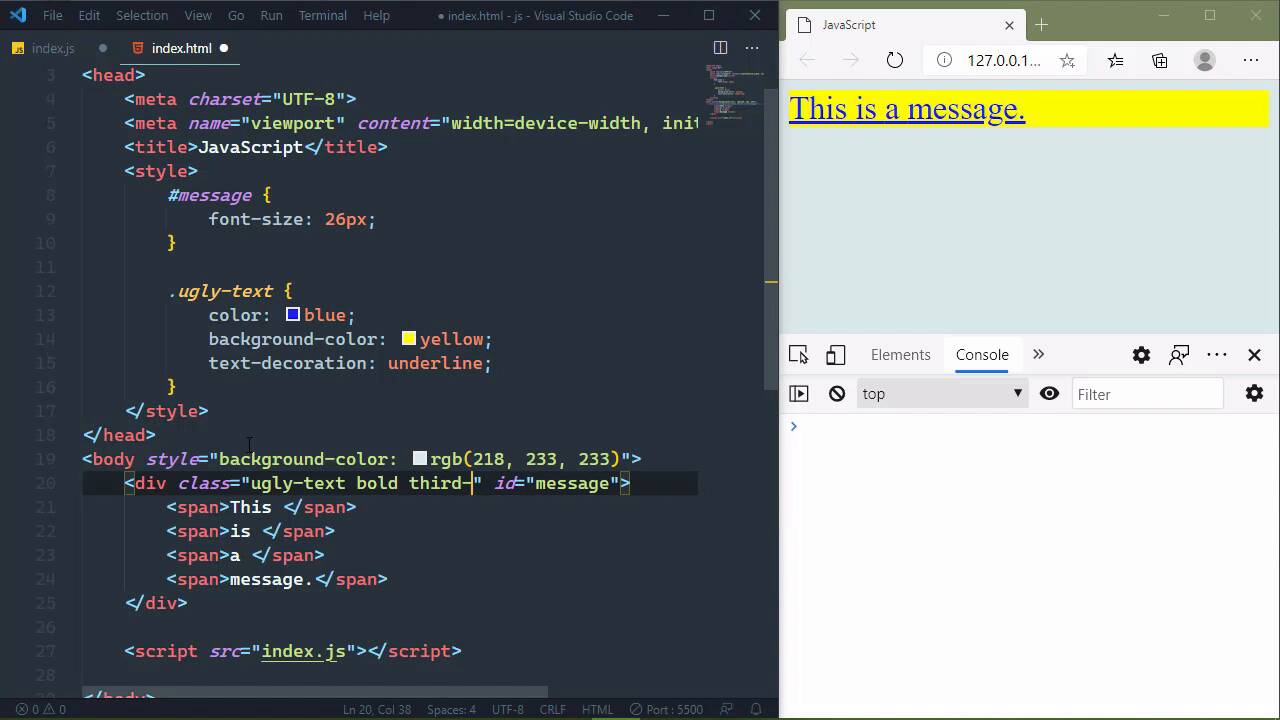Split the editor to the right
1280x720 pixels.
tap(720, 48)
